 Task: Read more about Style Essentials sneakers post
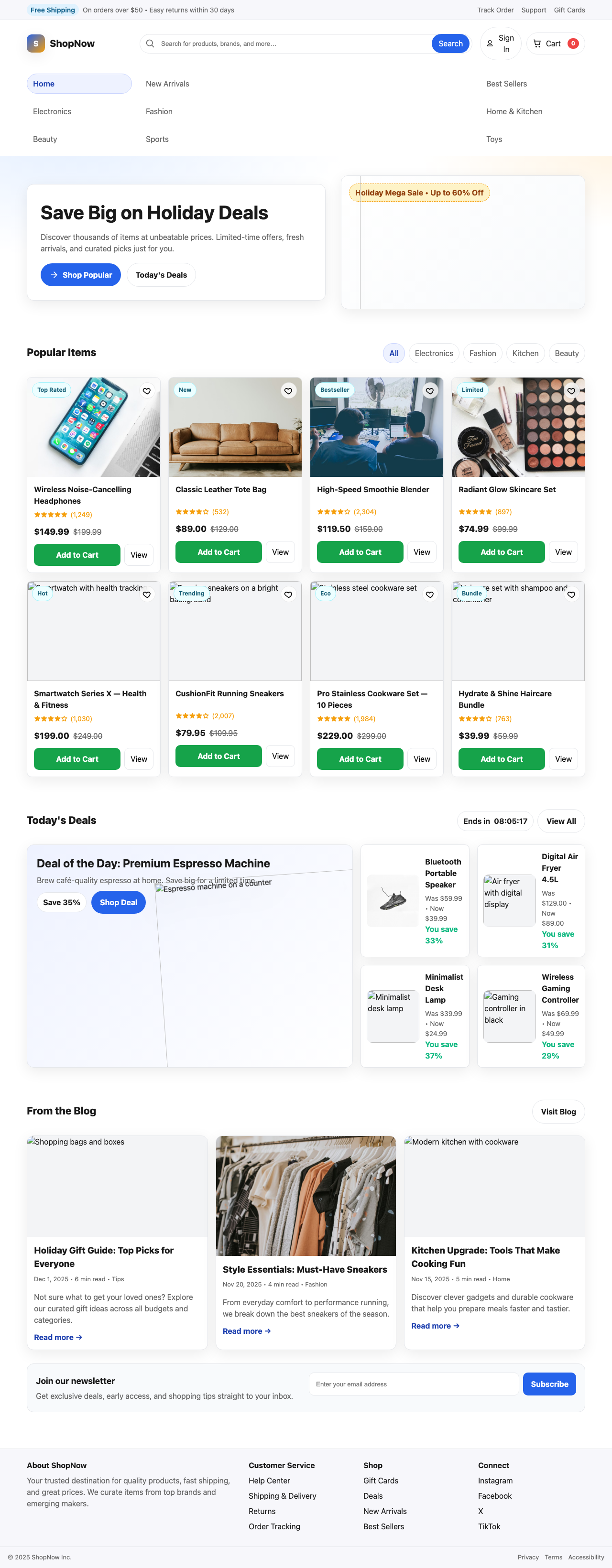(247, 1331)
